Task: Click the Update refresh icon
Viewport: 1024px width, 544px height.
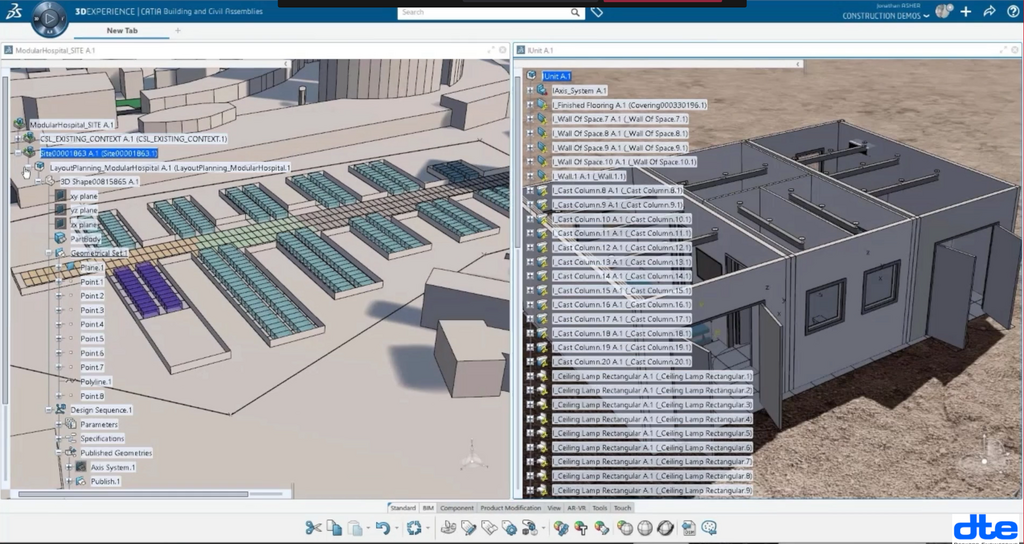Action: 413,528
